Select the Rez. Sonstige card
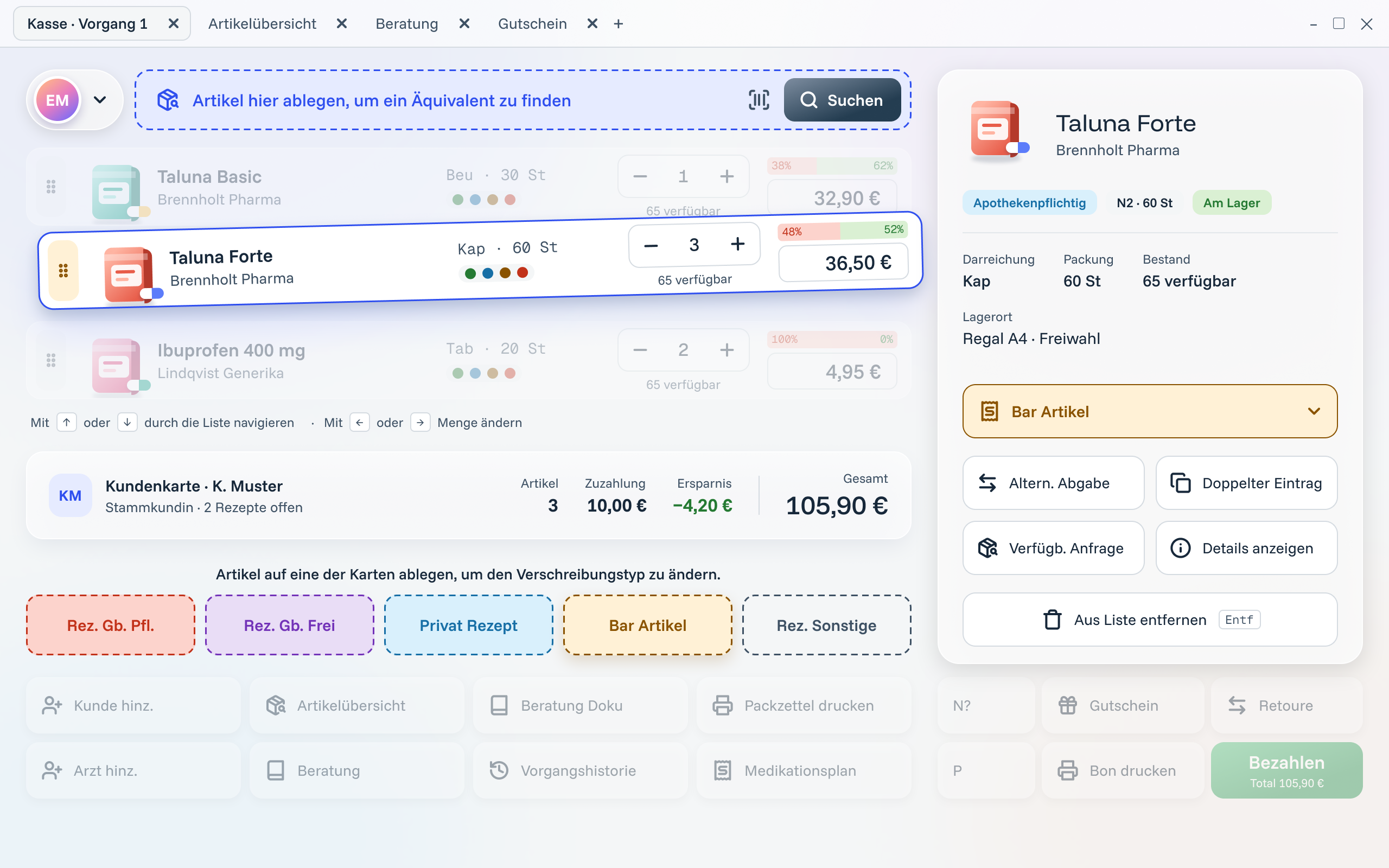1389x868 pixels. tap(826, 625)
